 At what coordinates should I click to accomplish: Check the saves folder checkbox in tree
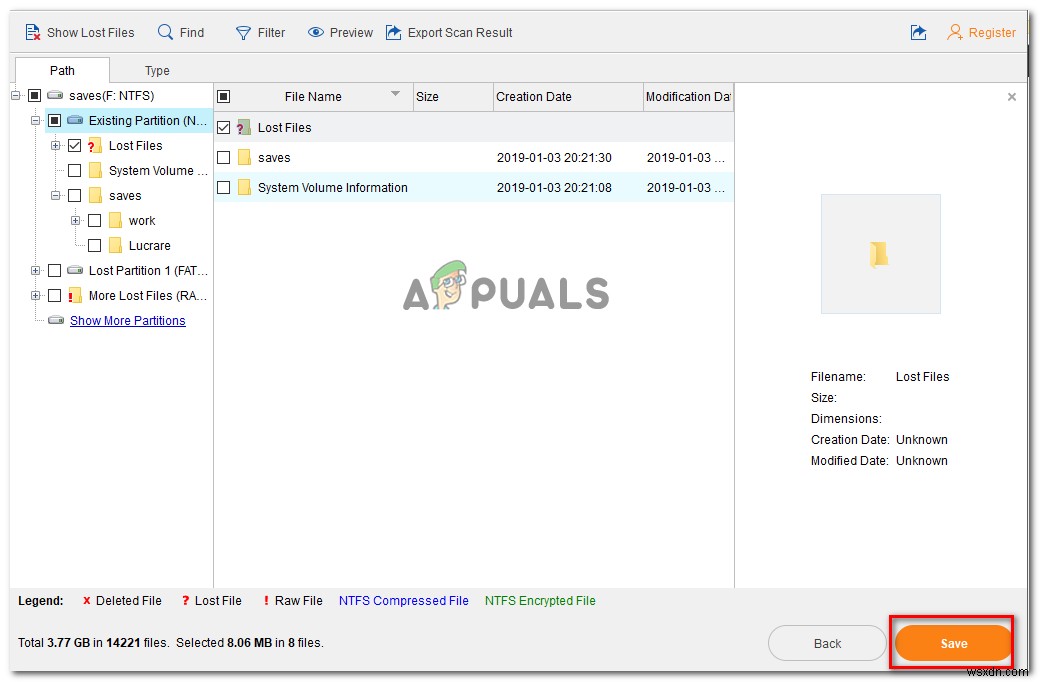tap(74, 195)
